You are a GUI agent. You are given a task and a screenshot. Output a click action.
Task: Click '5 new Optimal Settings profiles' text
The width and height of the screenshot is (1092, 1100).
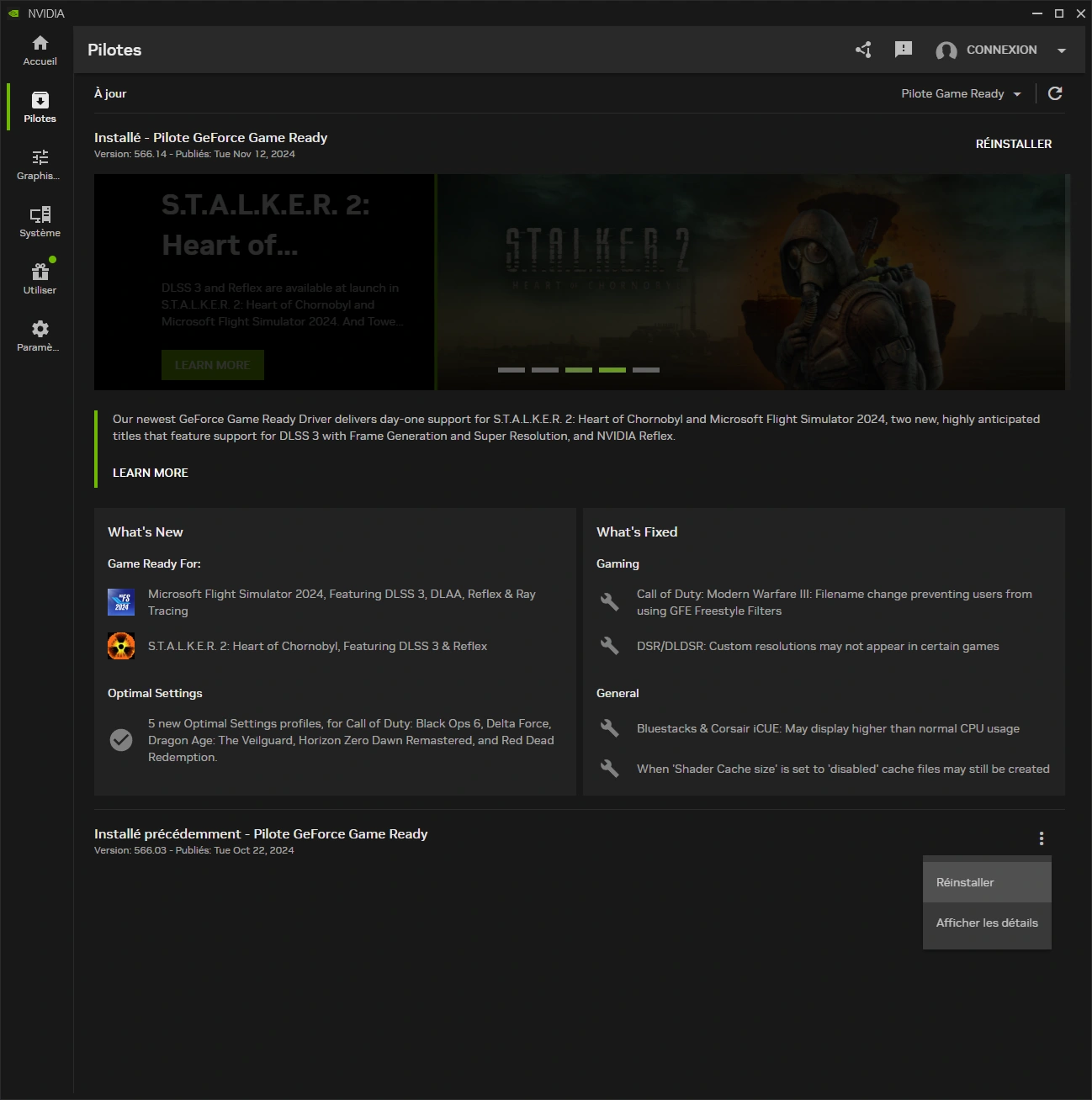pos(351,740)
